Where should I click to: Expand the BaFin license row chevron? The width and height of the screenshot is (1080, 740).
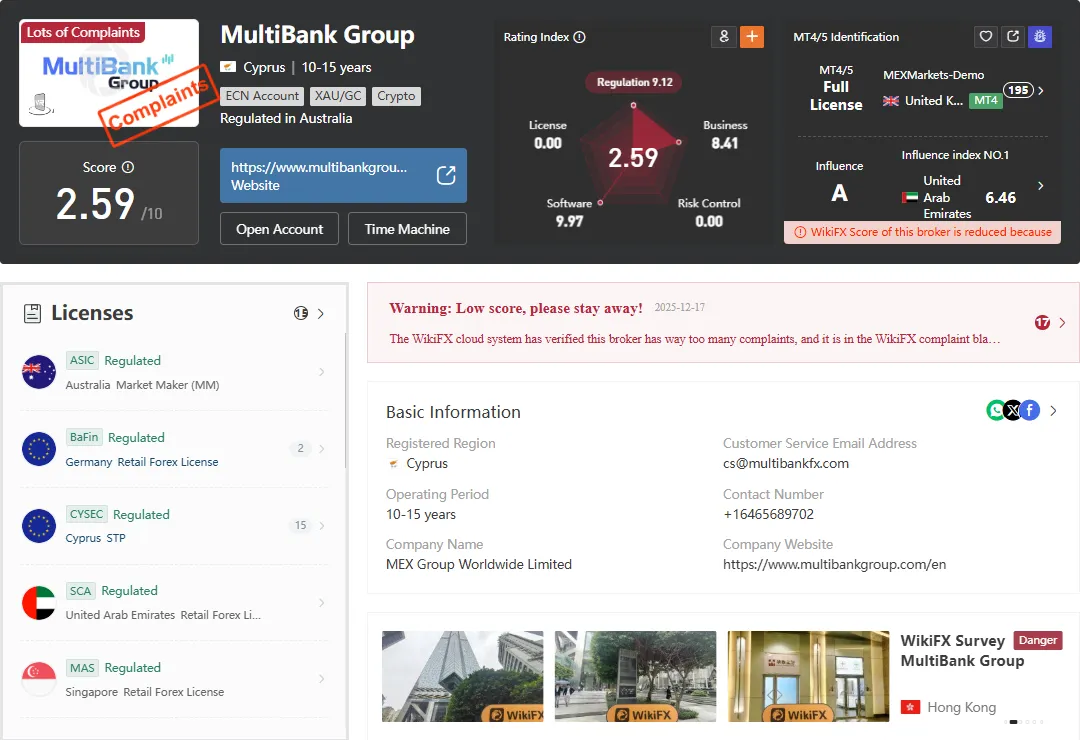322,449
